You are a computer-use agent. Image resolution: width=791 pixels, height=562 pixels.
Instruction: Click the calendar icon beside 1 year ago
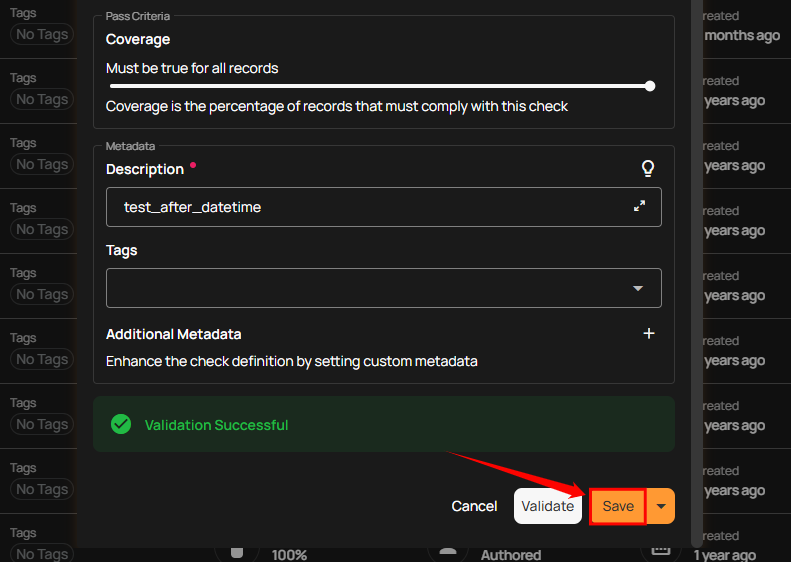point(660,552)
